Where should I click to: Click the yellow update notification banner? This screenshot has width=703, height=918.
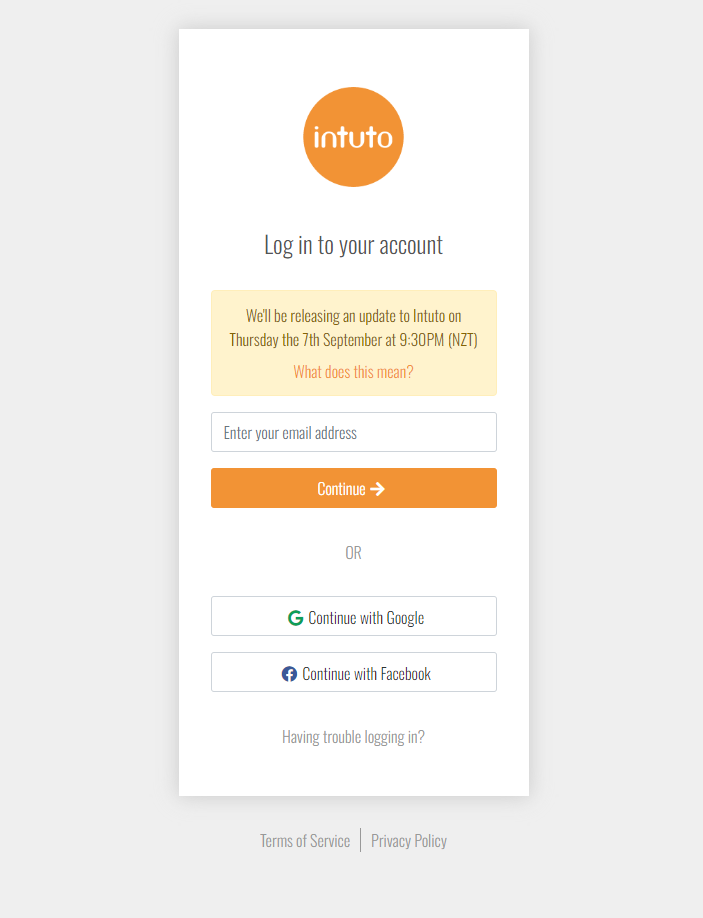pos(353,342)
